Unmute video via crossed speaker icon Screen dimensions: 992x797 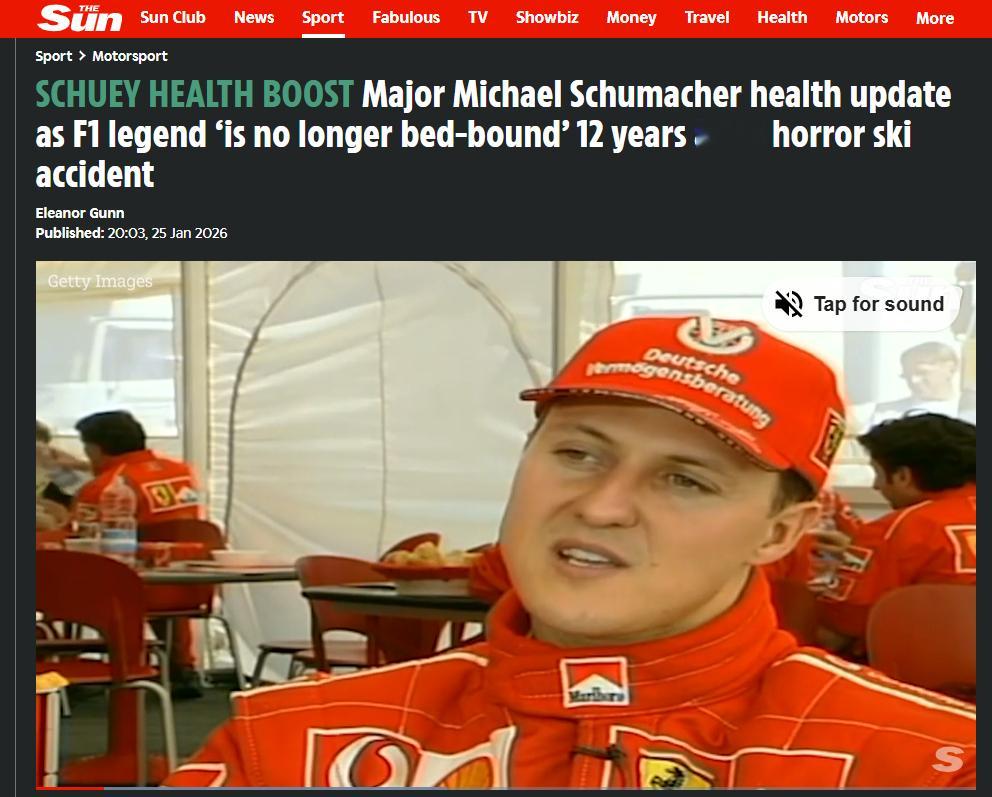coord(788,304)
